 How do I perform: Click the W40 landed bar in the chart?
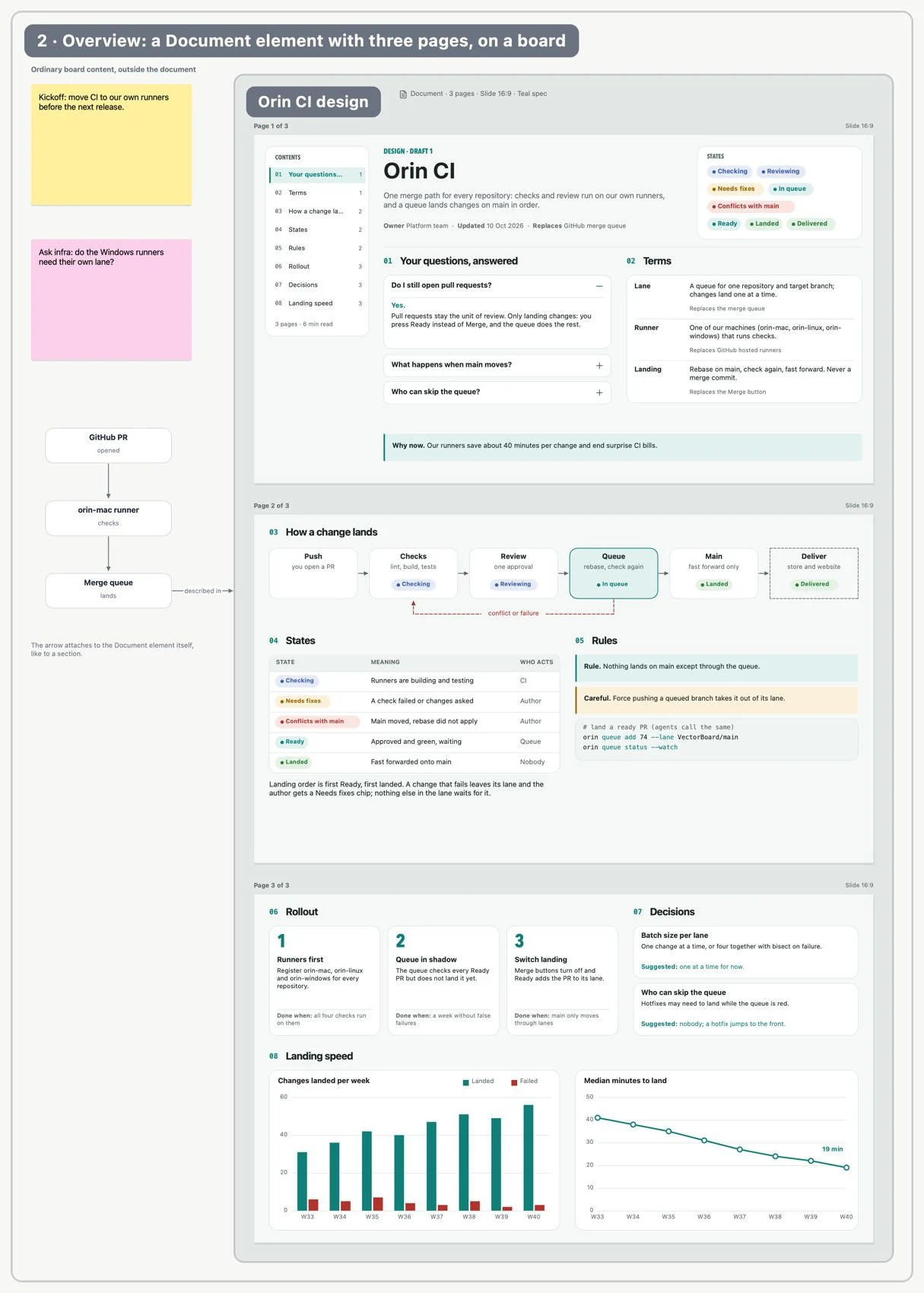(529, 1157)
